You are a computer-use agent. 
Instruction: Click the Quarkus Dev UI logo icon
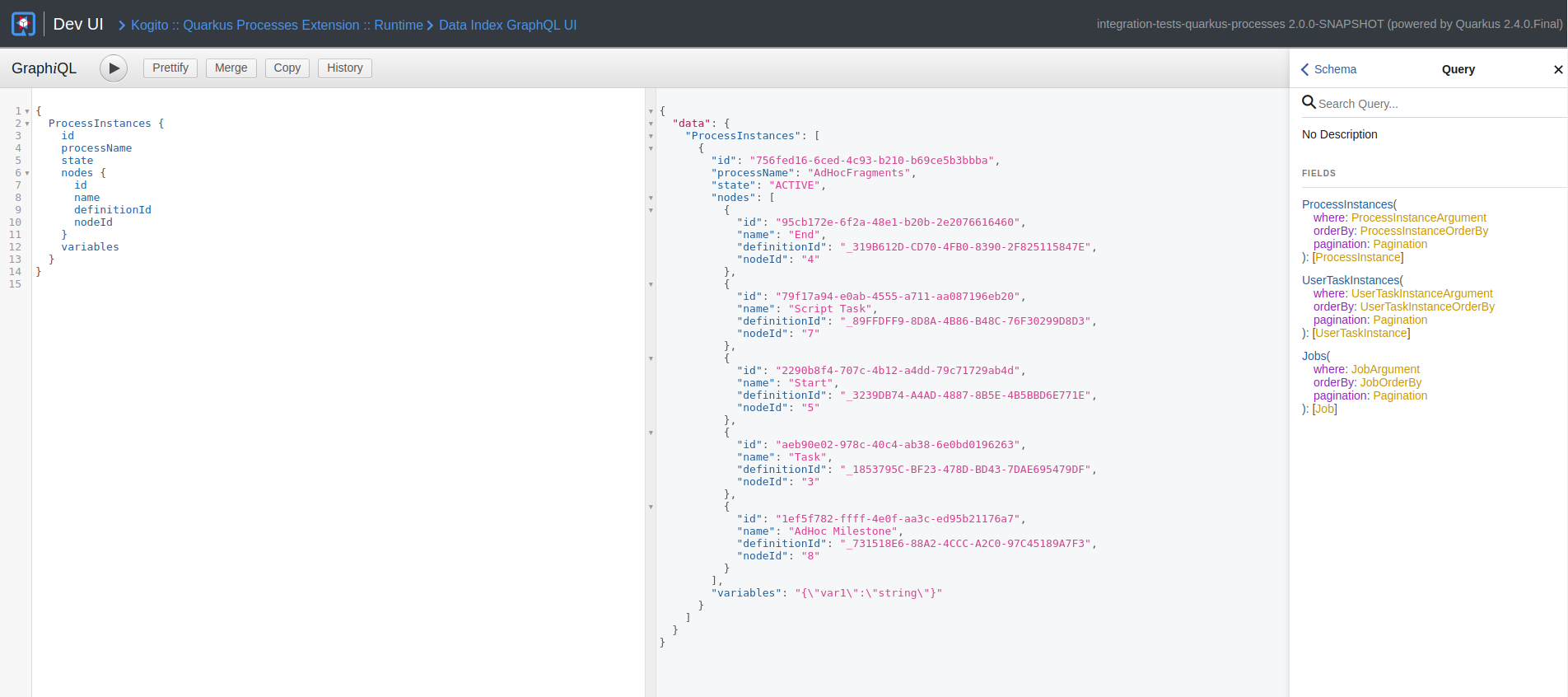[x=23, y=24]
